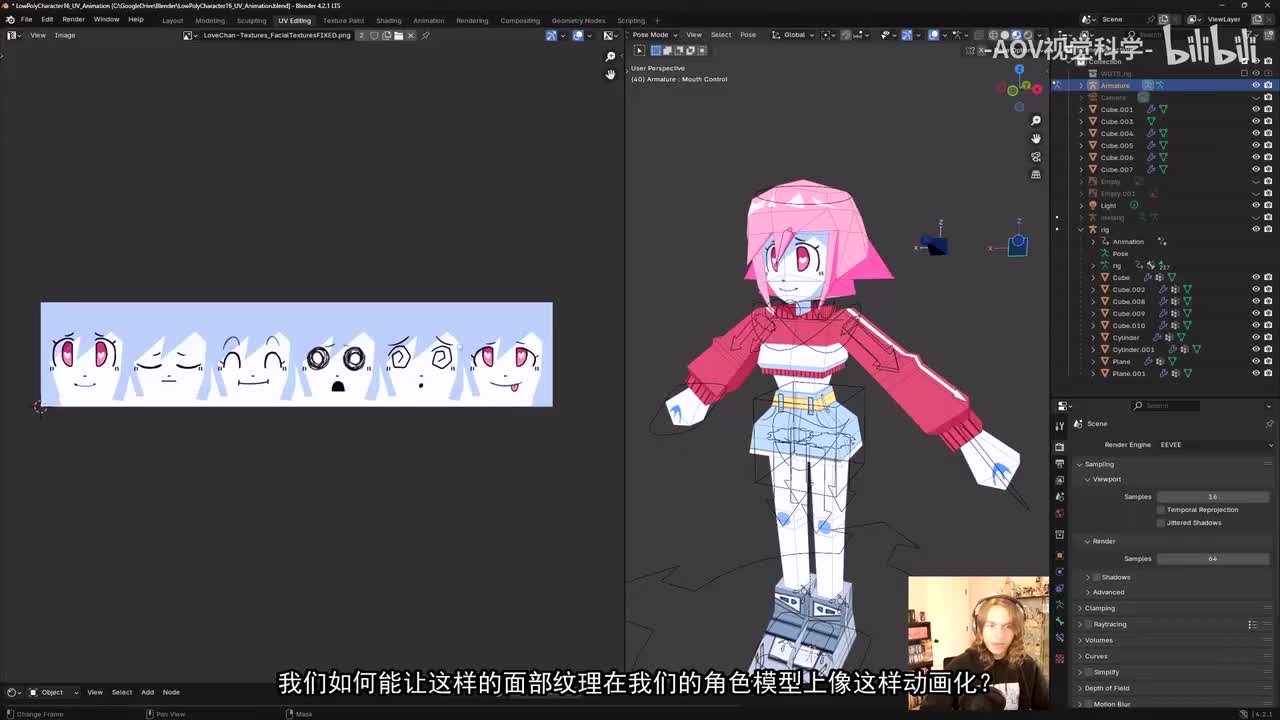
Task: Click the face texture strip in the image editor
Action: (x=296, y=354)
